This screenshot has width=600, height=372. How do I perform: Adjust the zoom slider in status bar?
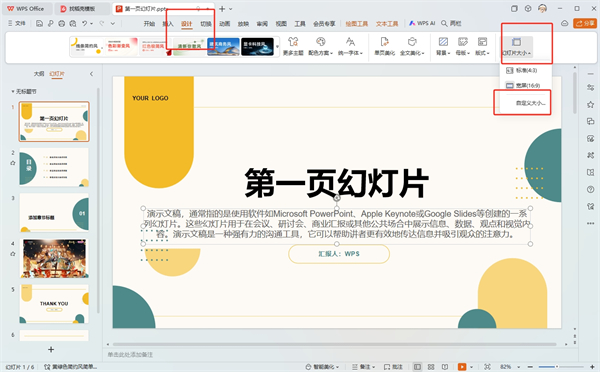pos(557,367)
